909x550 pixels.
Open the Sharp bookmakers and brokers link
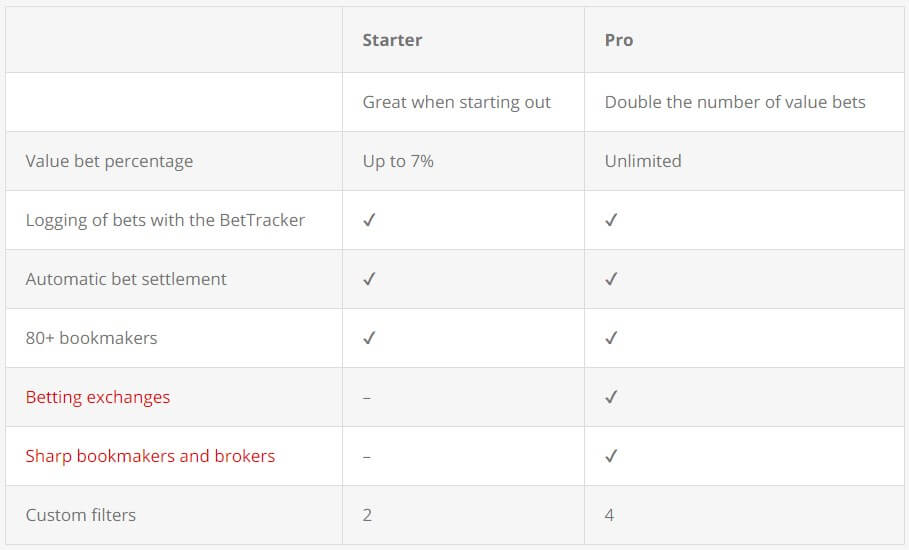click(x=150, y=456)
